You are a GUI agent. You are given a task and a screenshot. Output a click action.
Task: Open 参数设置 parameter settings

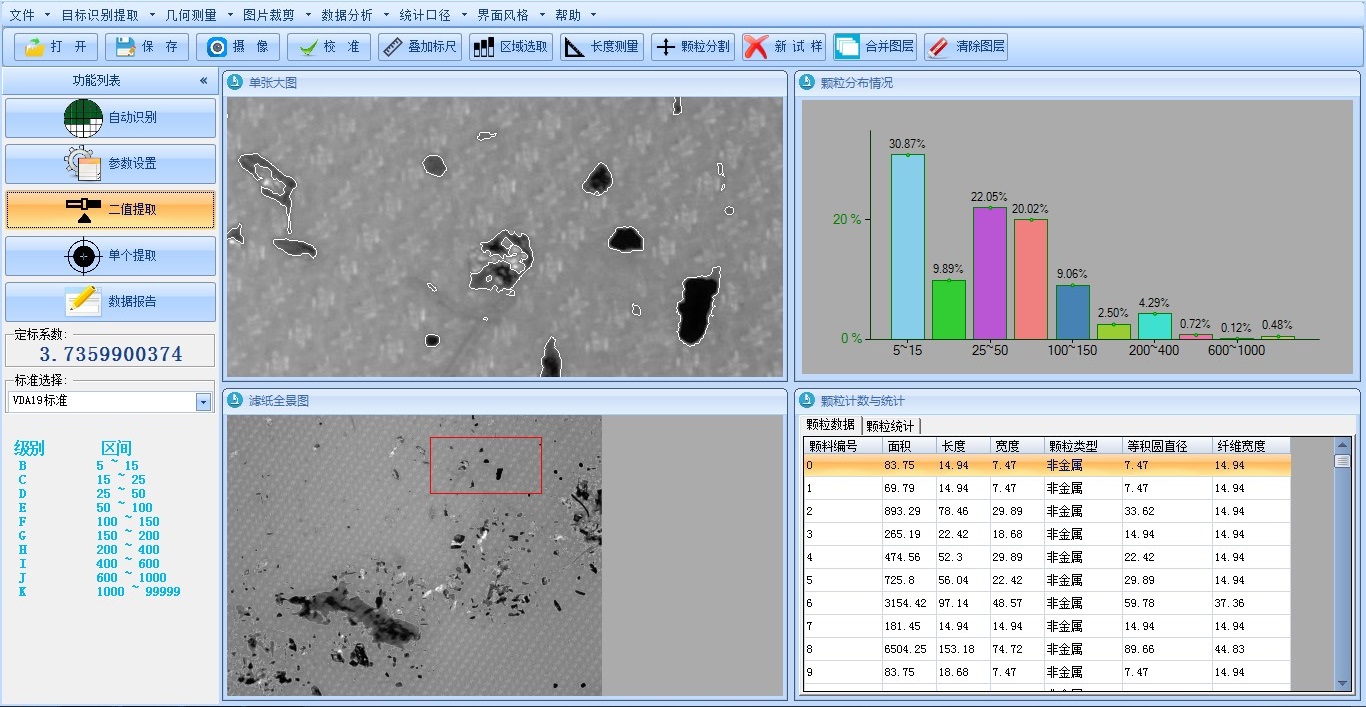tap(110, 164)
